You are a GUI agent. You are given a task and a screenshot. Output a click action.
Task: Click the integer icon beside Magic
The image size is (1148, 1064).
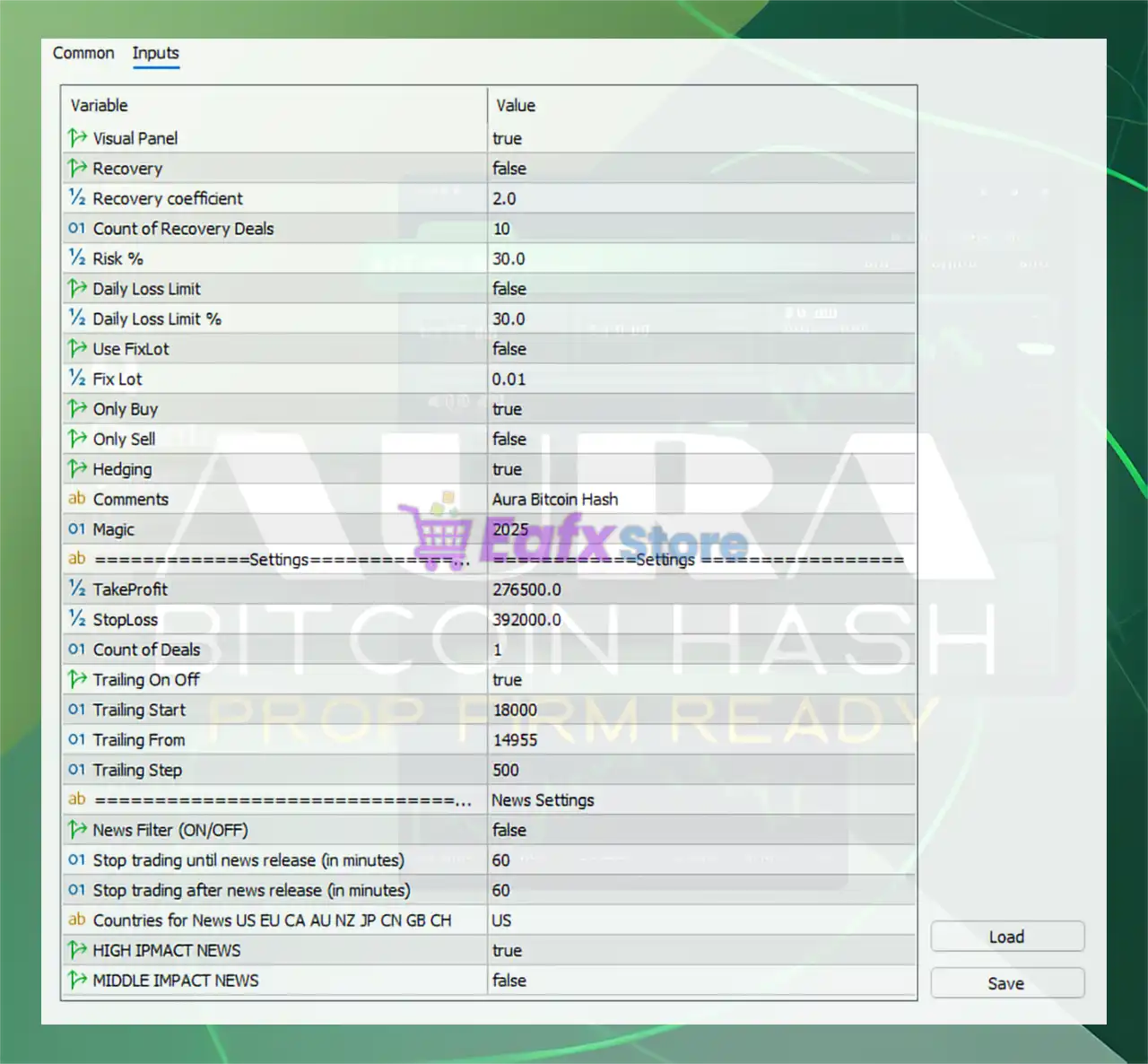click(77, 529)
